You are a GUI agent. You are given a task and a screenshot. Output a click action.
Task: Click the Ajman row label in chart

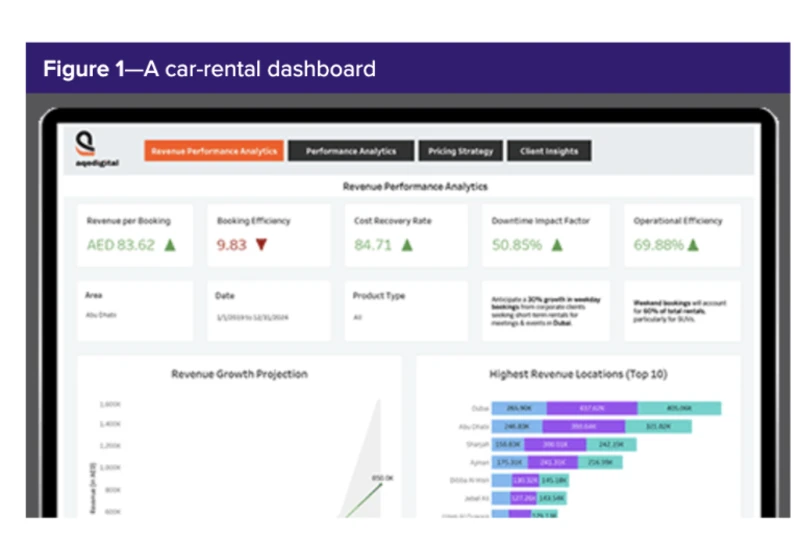(x=479, y=463)
